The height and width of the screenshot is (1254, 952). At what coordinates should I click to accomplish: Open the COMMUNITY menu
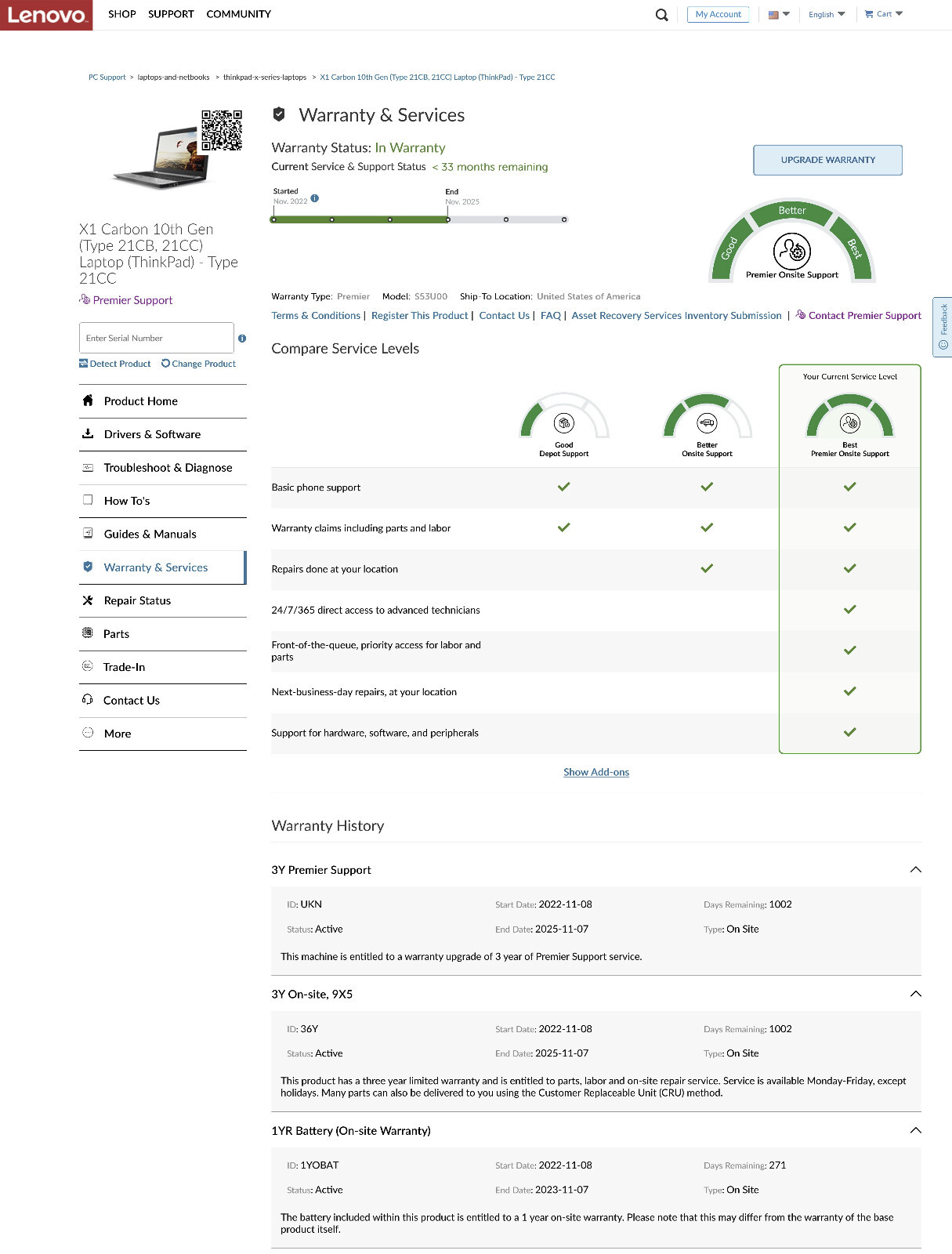[239, 14]
